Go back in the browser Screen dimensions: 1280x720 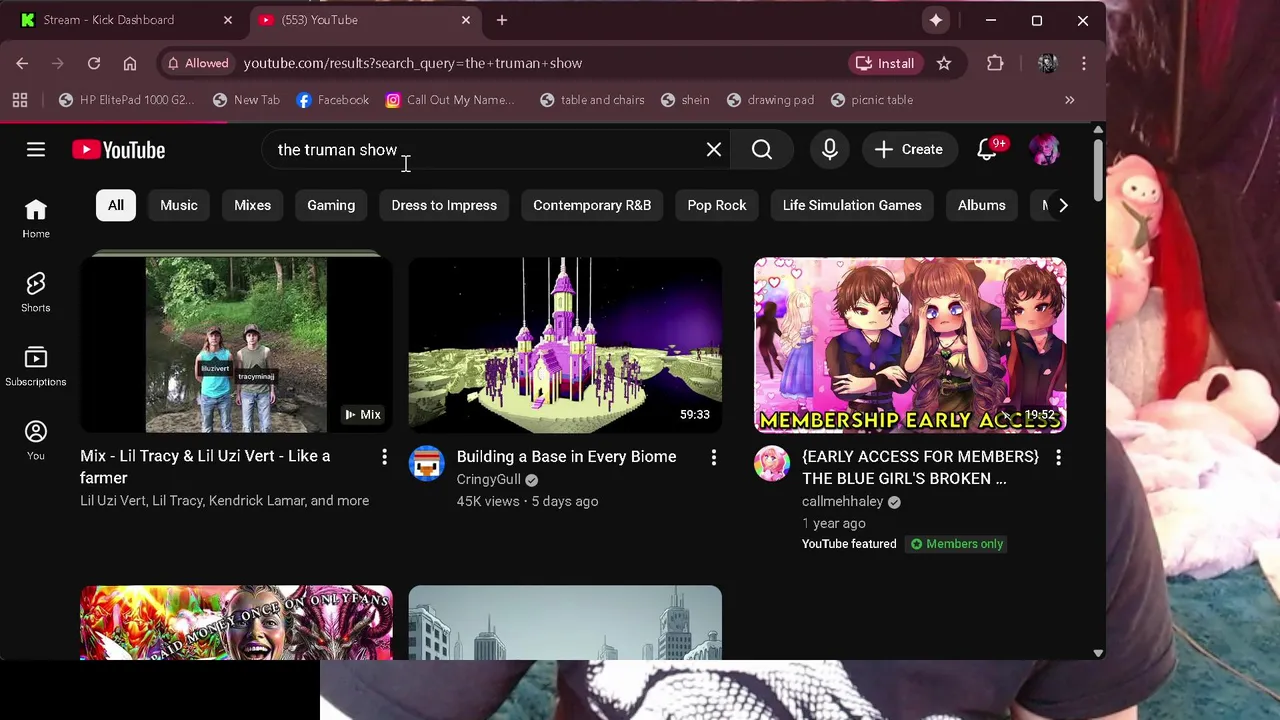[22, 63]
